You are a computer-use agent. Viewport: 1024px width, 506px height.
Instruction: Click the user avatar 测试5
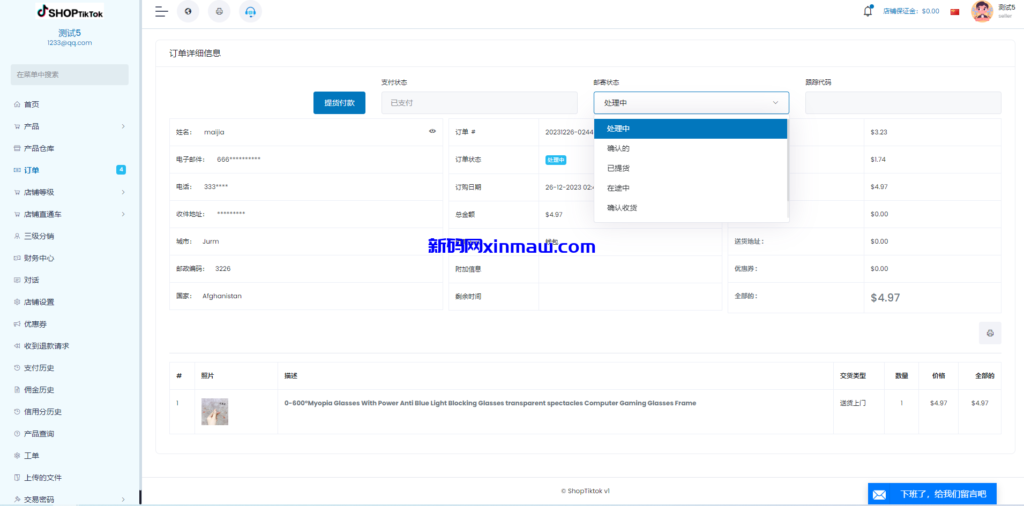982,11
